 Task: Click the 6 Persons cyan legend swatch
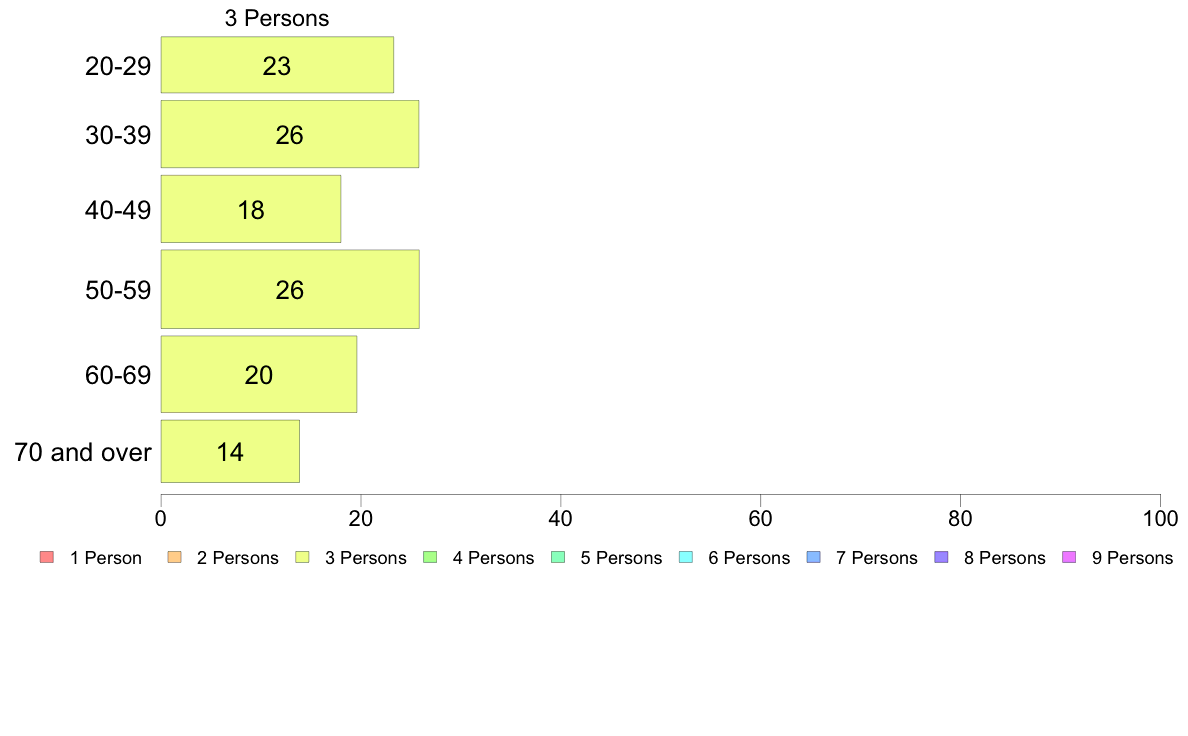coord(686,557)
